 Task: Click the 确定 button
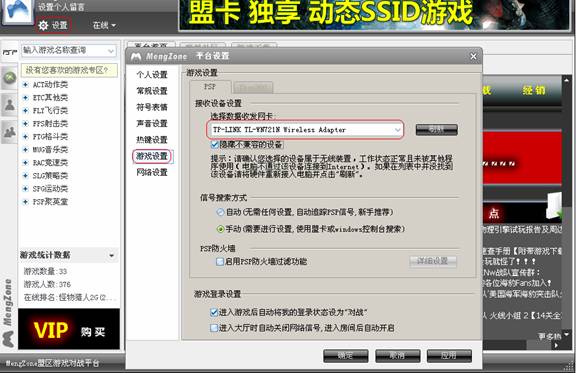(346, 355)
